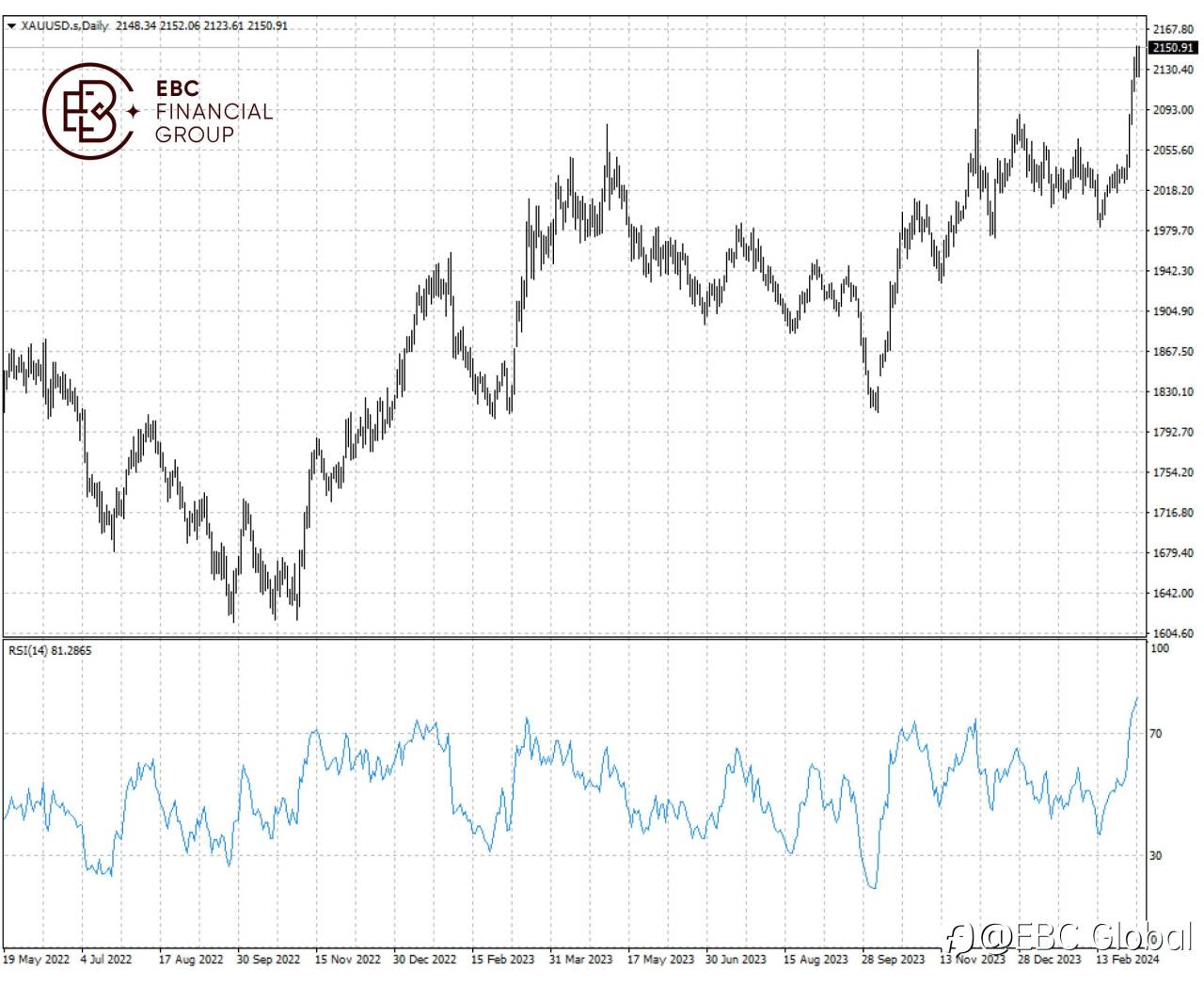
Task: Click the XAUUSD.s,Daily symbol title
Action: click(x=65, y=26)
